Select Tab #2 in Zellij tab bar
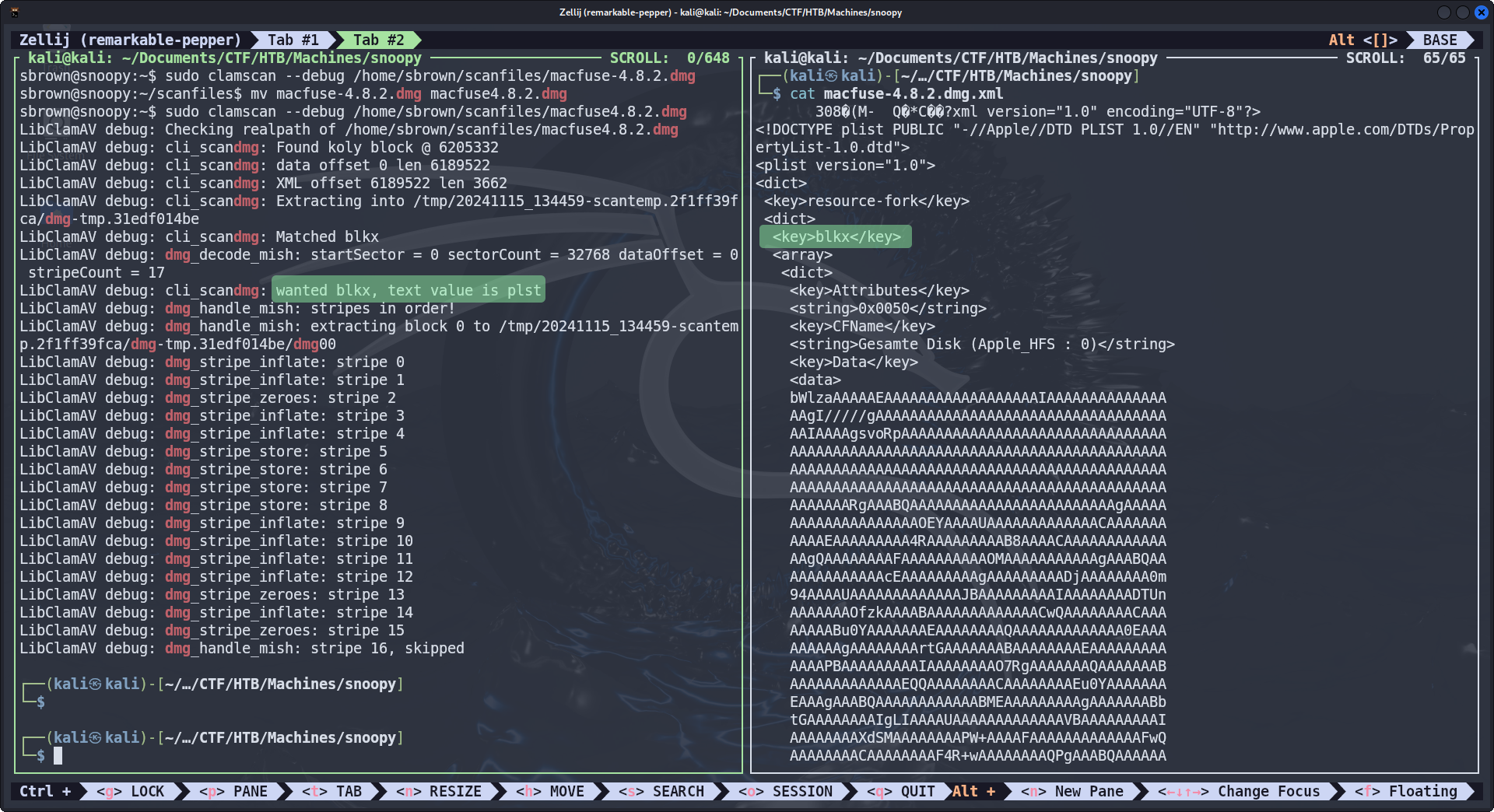The height and width of the screenshot is (812, 1494). point(378,40)
